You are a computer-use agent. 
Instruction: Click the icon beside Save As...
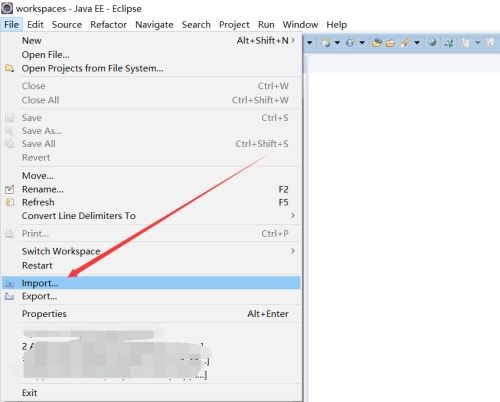click(9, 131)
